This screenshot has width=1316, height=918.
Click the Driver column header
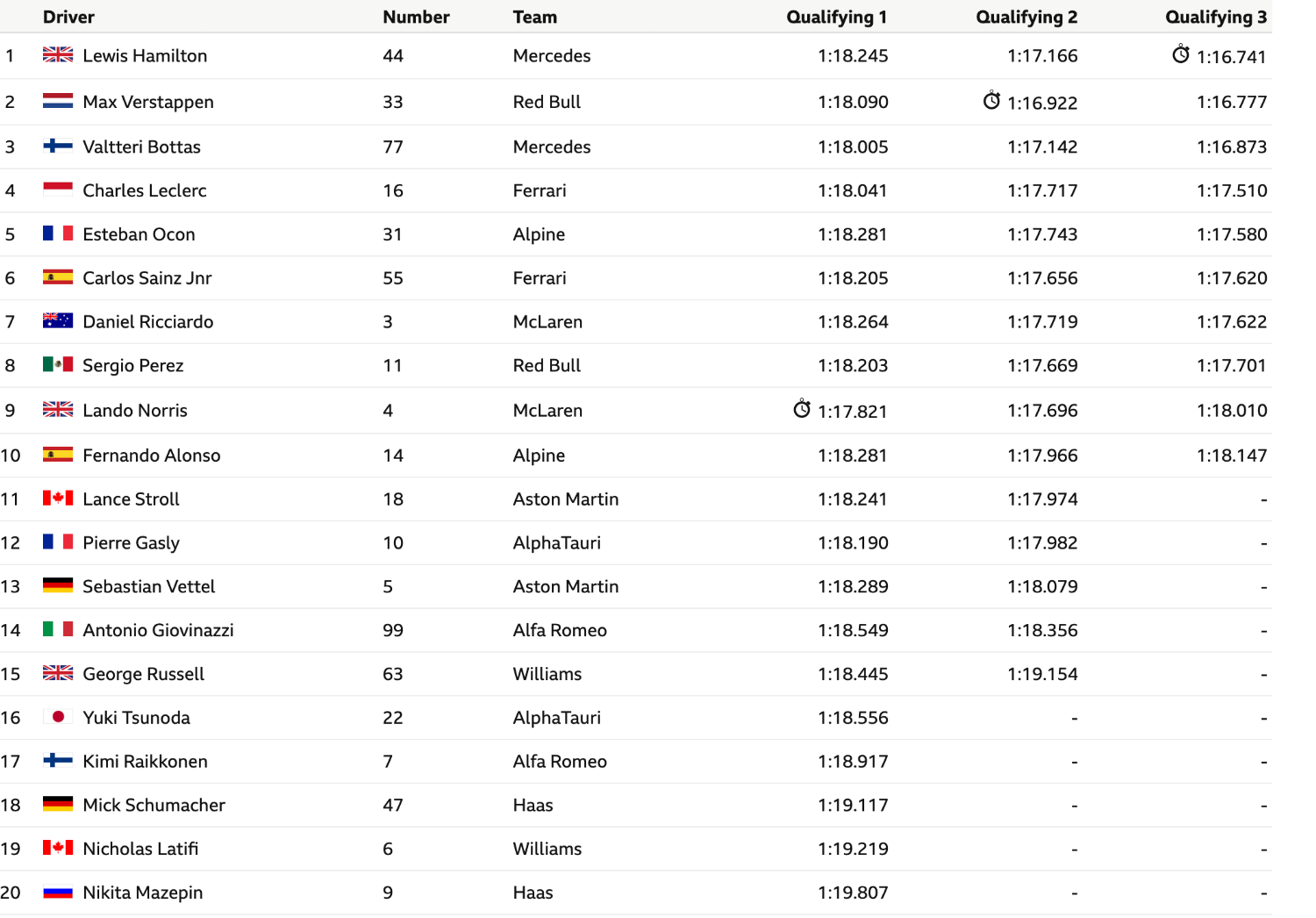pyautogui.click(x=68, y=17)
